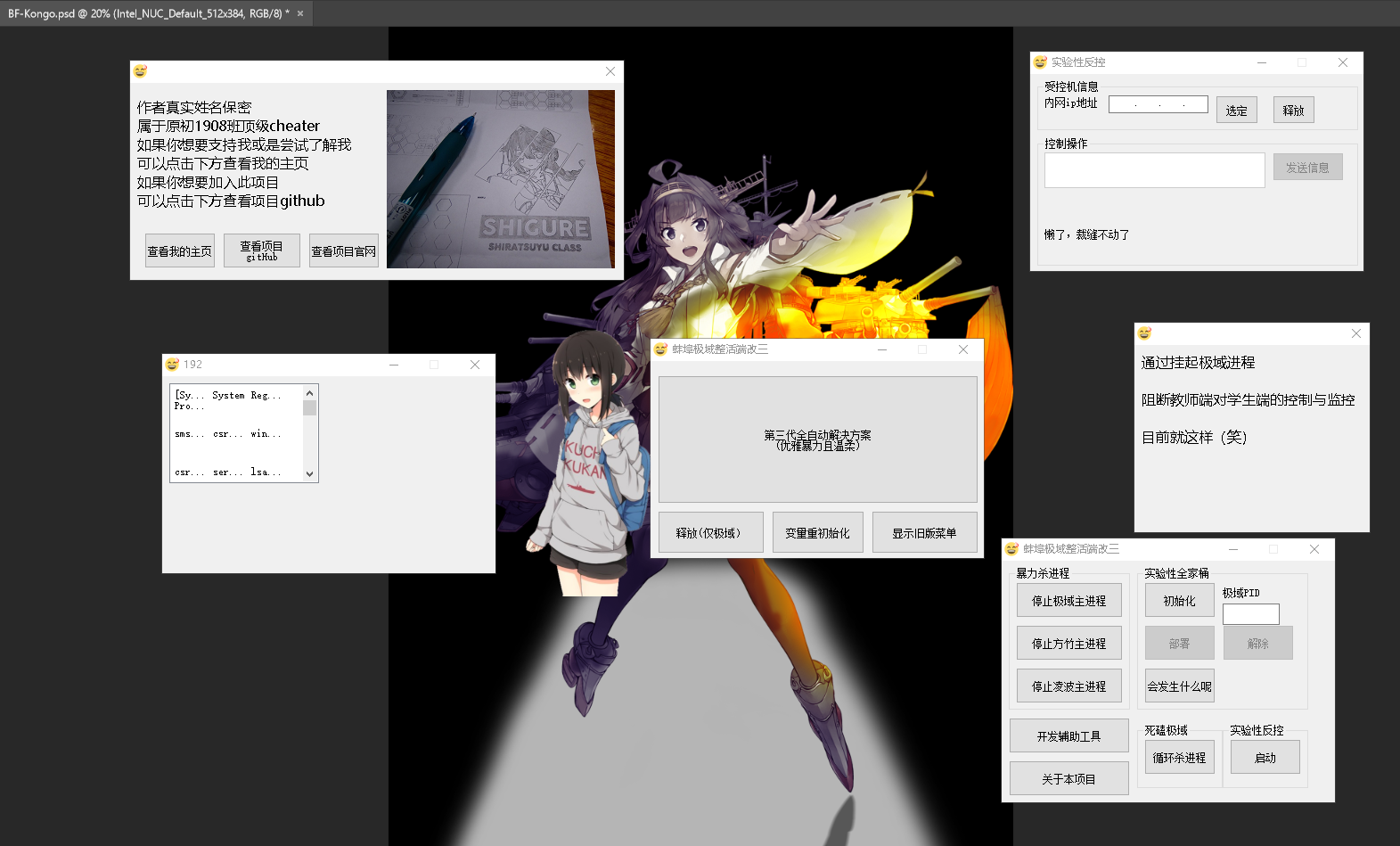Click 释放(仅极域) button
This screenshot has height=846, width=1400.
pyautogui.click(x=711, y=533)
